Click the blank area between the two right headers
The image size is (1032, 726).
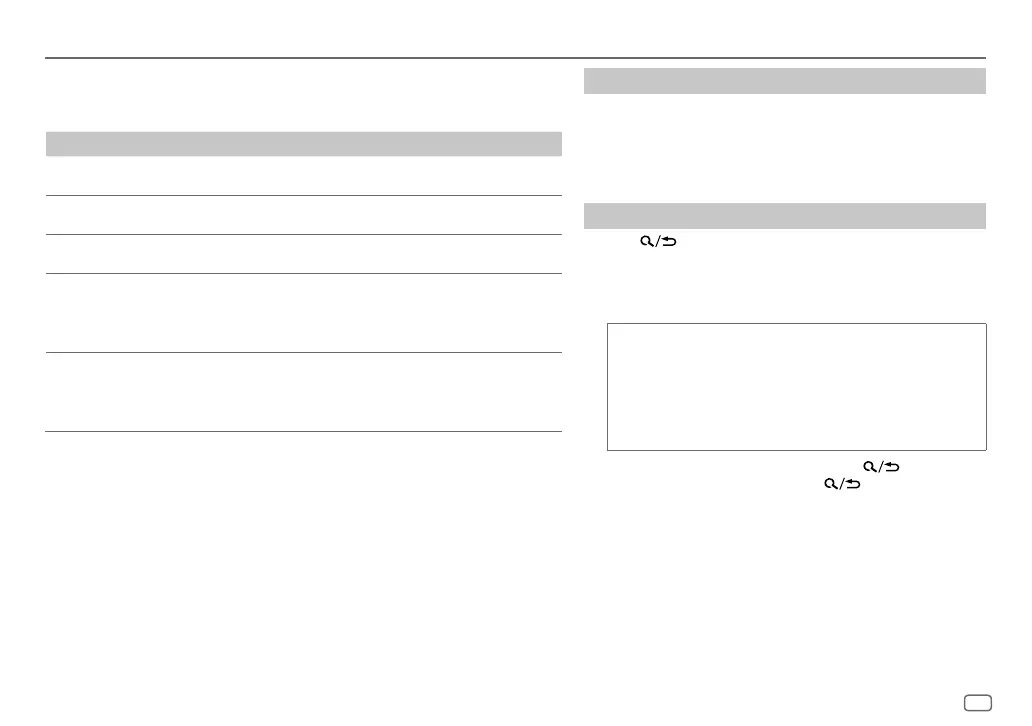tap(785, 148)
